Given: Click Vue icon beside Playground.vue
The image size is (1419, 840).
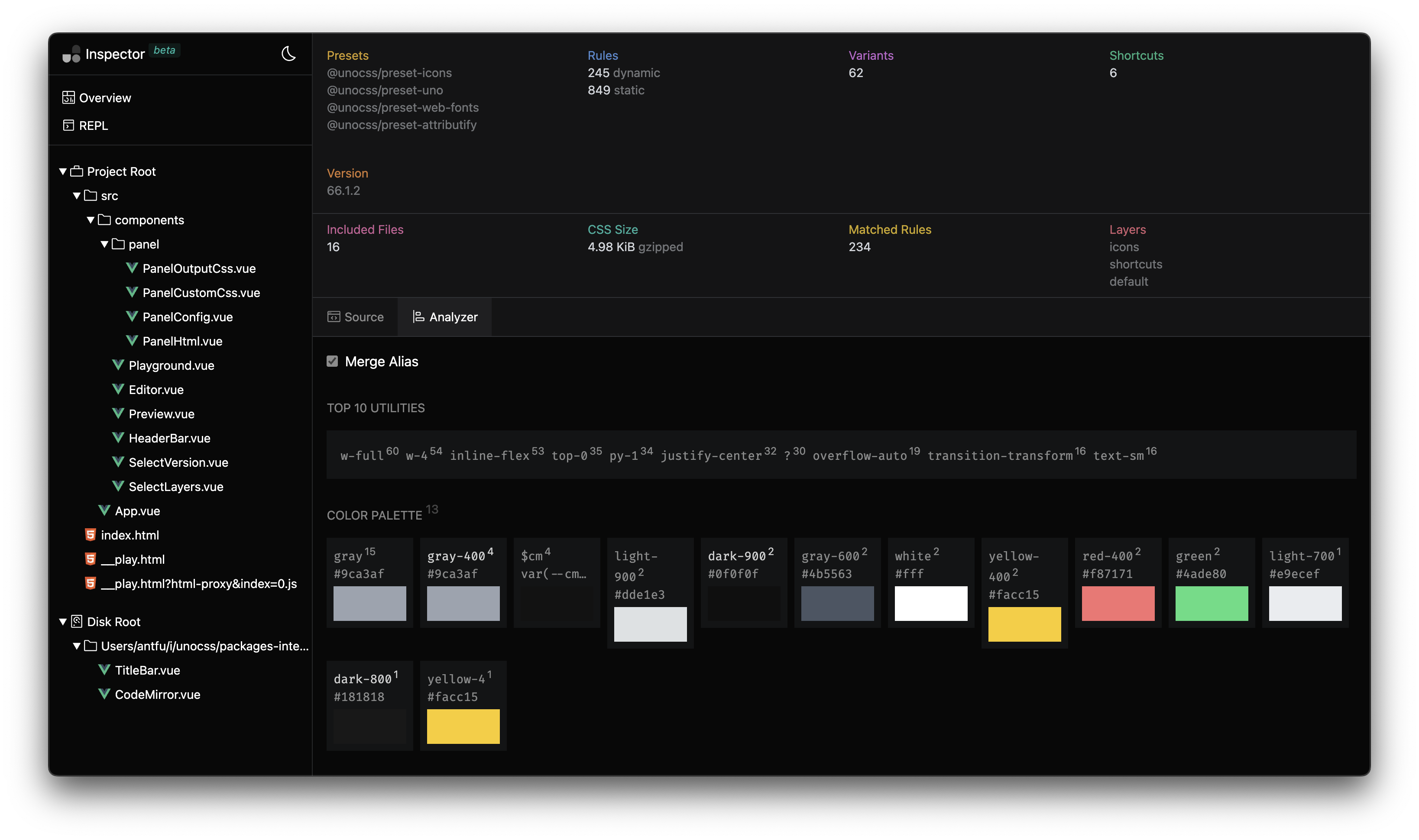Looking at the screenshot, I should click(x=118, y=365).
